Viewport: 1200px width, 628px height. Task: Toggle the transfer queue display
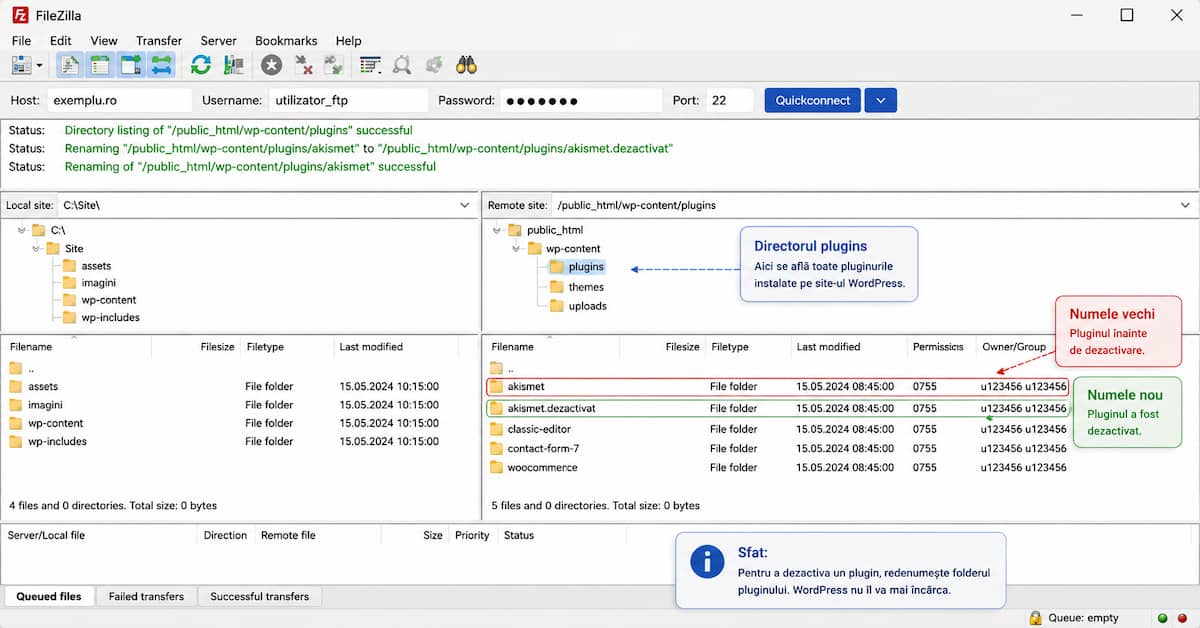pos(161,65)
